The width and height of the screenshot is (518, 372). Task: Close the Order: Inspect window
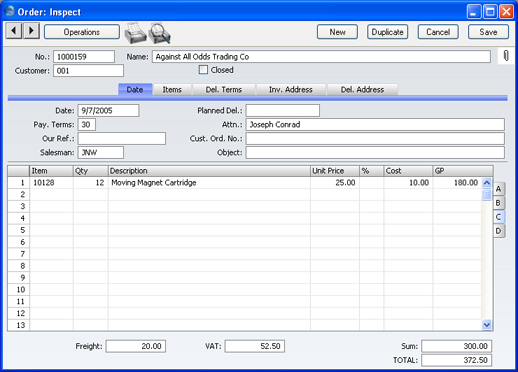[506, 12]
